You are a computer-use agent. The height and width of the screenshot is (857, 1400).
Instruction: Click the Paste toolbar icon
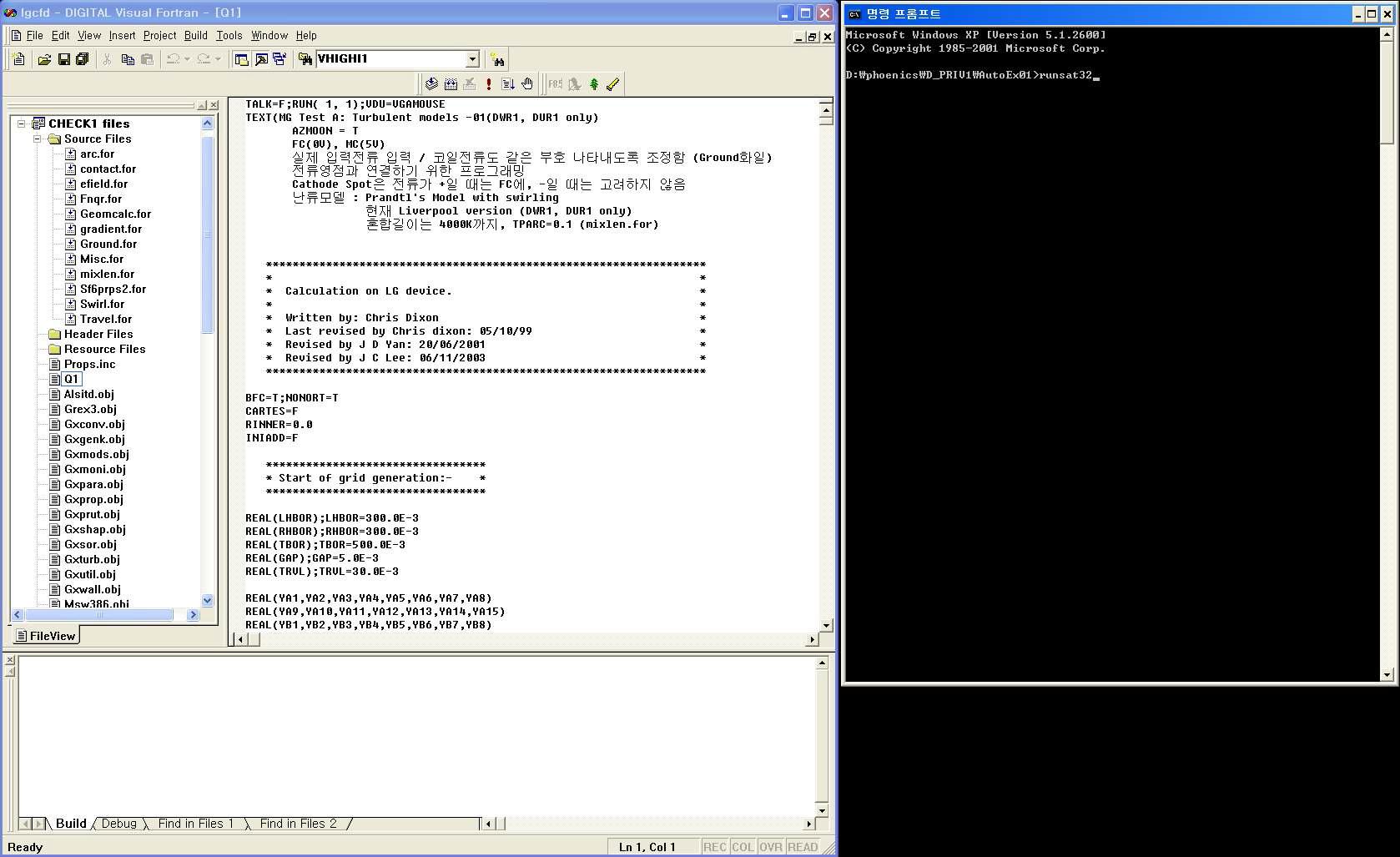tap(147, 59)
